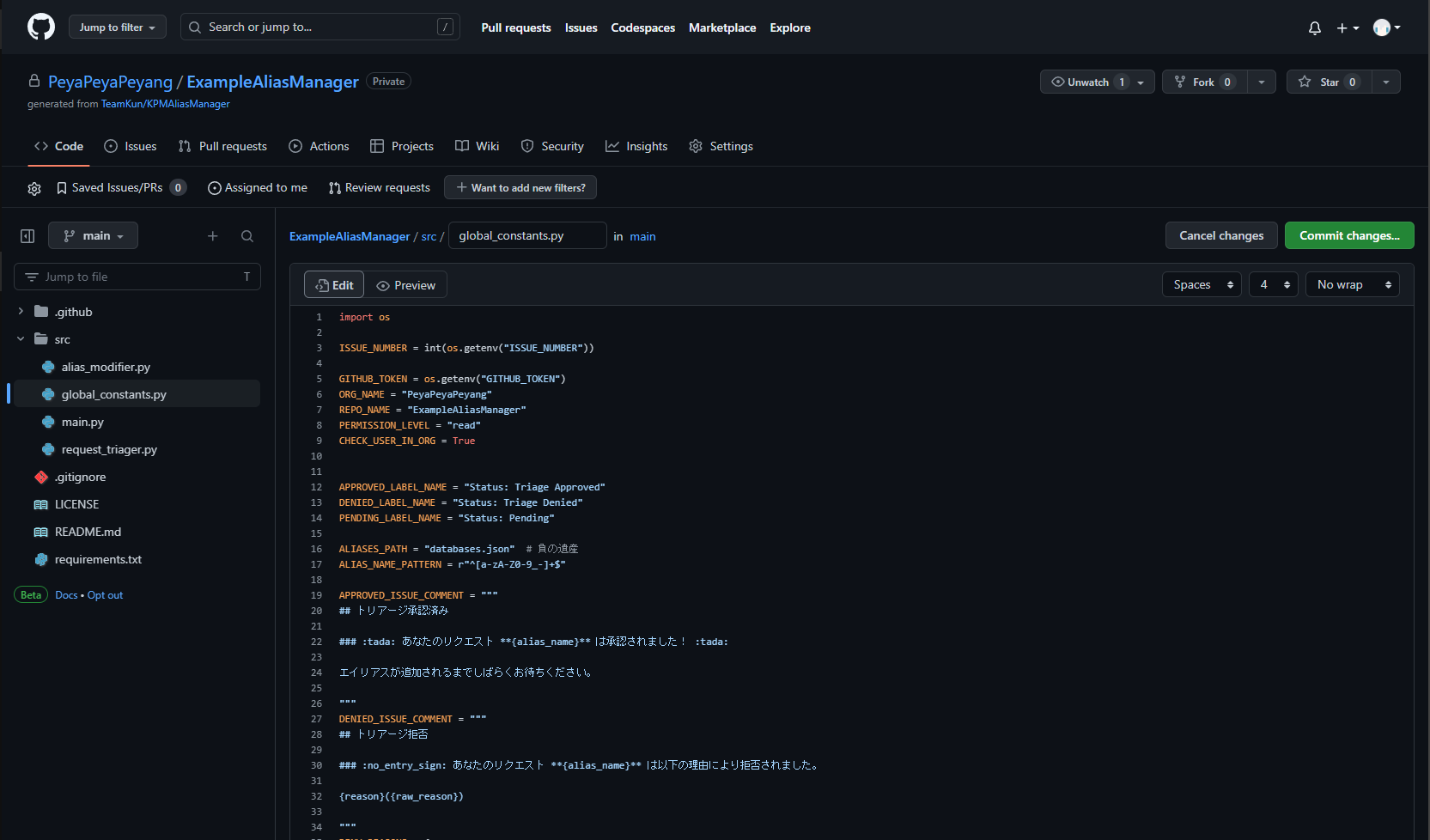Open the main branch dropdown
Image resolution: width=1430 pixels, height=840 pixels.
click(93, 235)
